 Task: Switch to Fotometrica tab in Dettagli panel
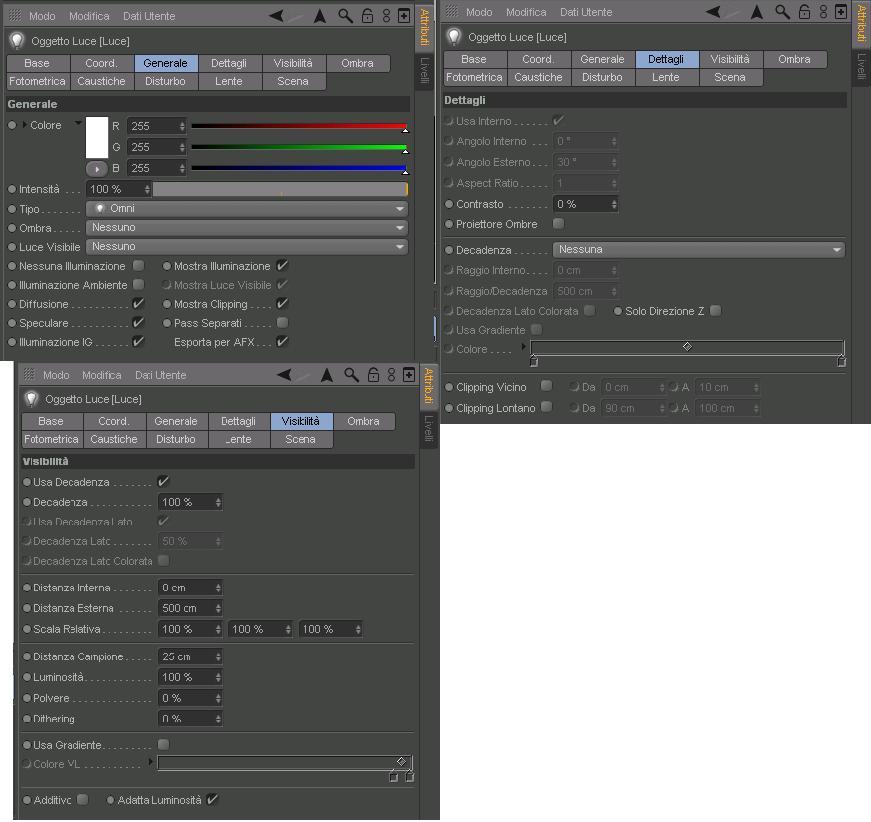(x=474, y=77)
